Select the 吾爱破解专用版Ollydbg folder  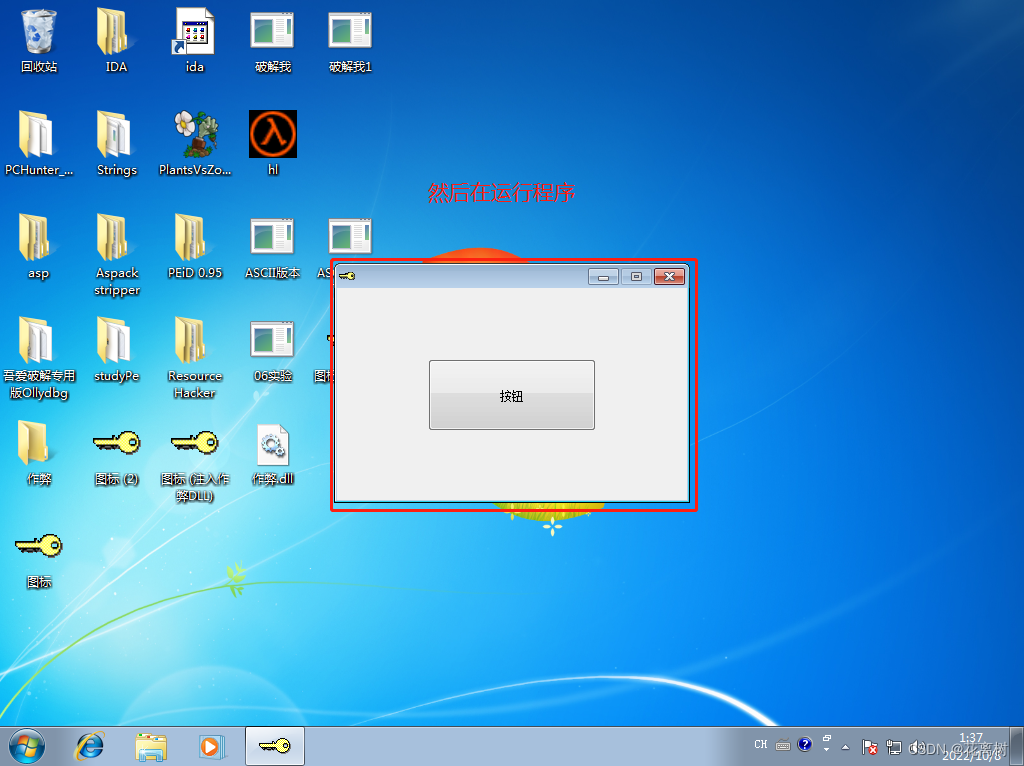[x=39, y=358]
